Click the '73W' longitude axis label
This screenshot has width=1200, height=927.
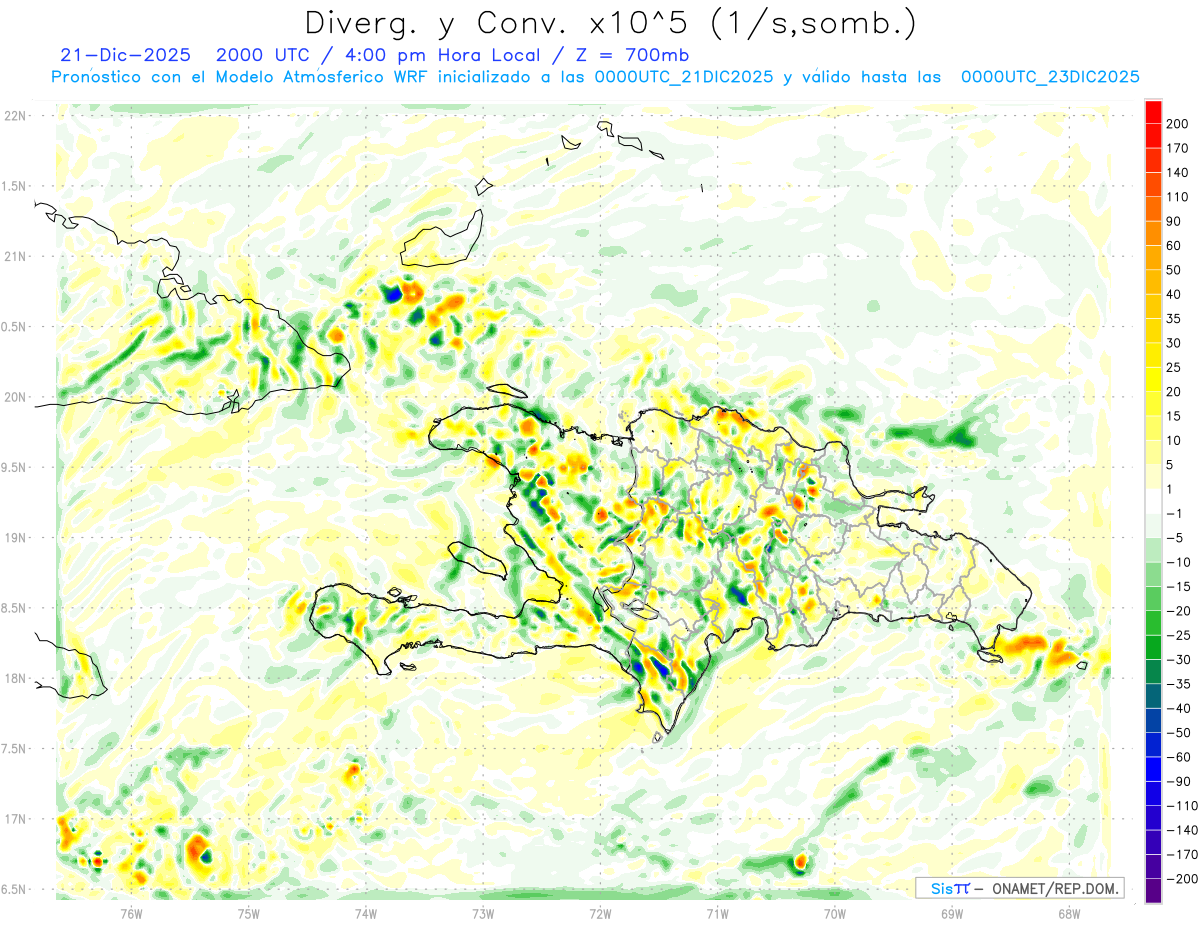click(x=483, y=912)
